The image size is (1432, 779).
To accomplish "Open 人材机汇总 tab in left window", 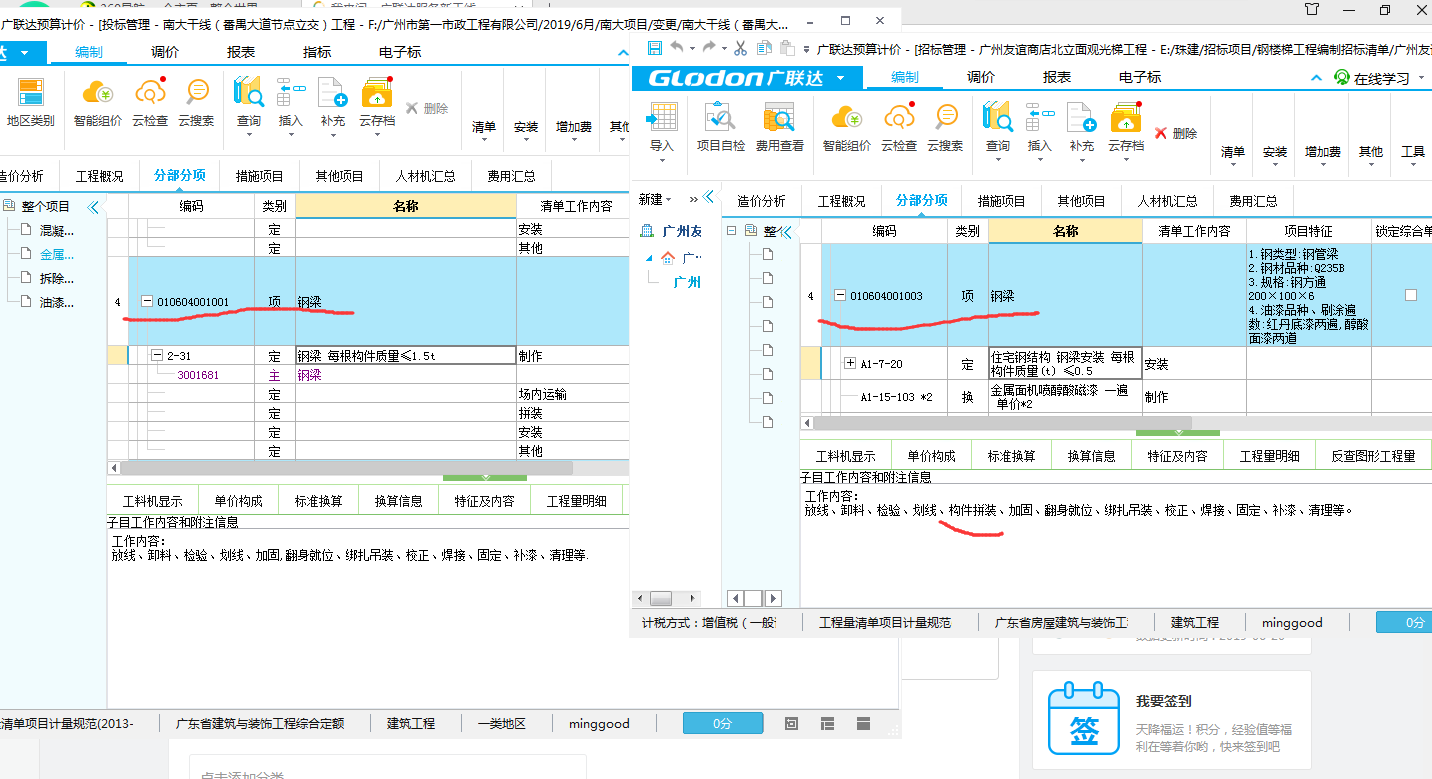I will pos(425,176).
